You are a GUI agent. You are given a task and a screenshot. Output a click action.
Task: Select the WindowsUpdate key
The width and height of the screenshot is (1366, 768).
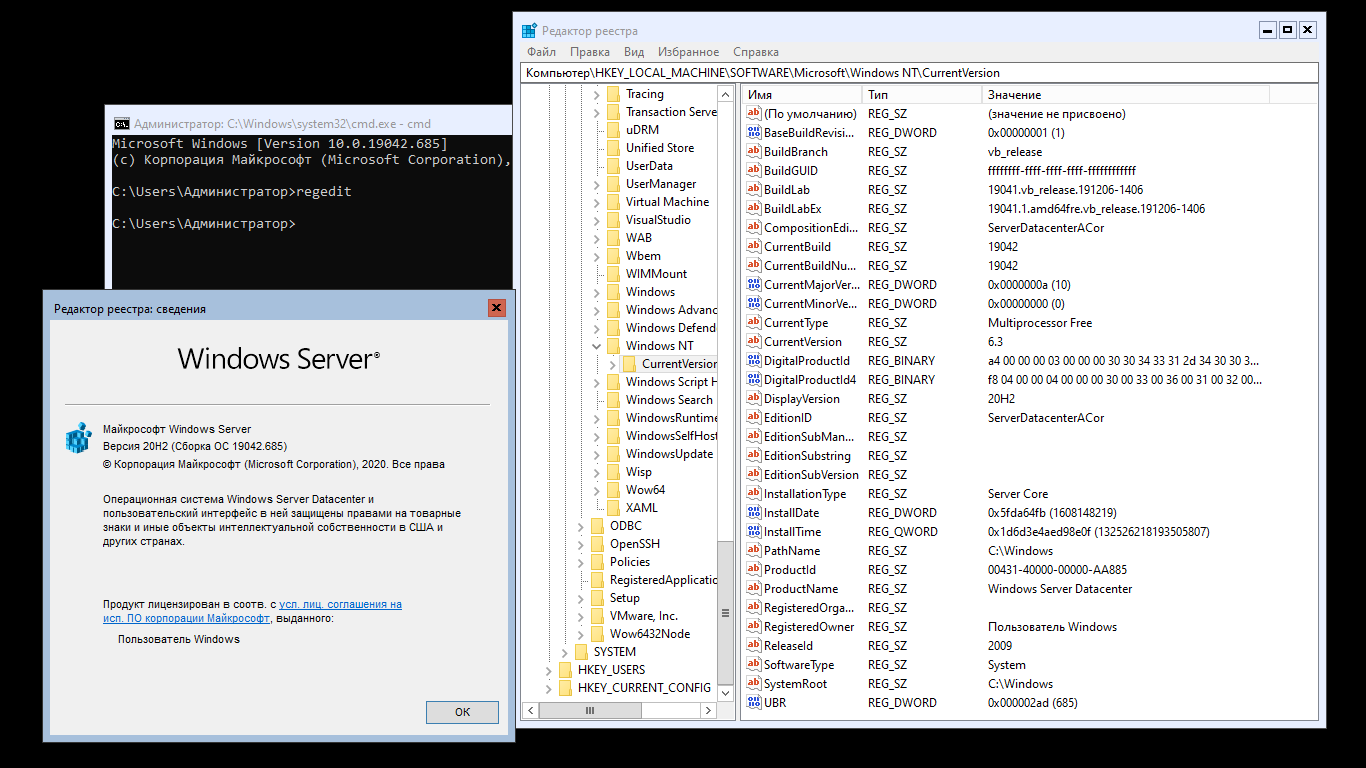click(669, 454)
